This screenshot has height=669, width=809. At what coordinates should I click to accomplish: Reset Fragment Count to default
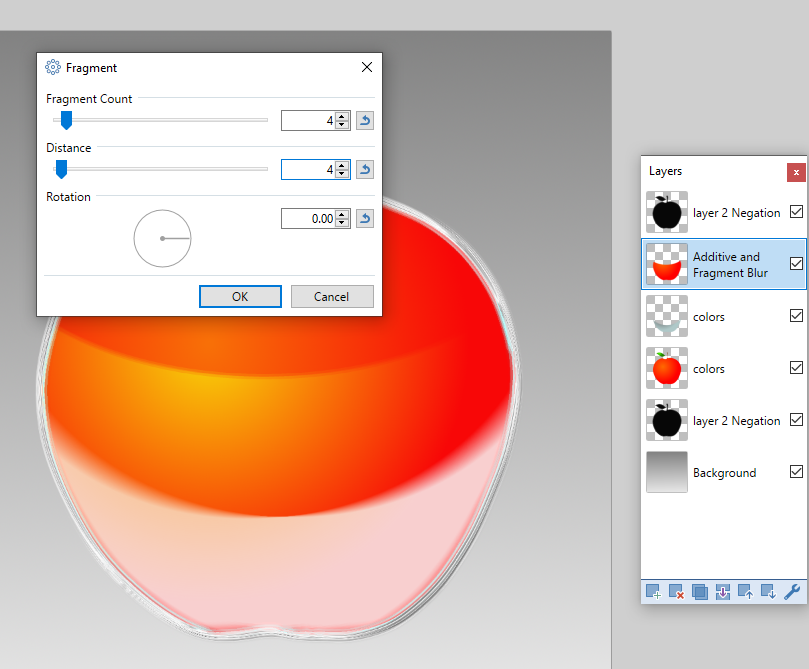365,121
